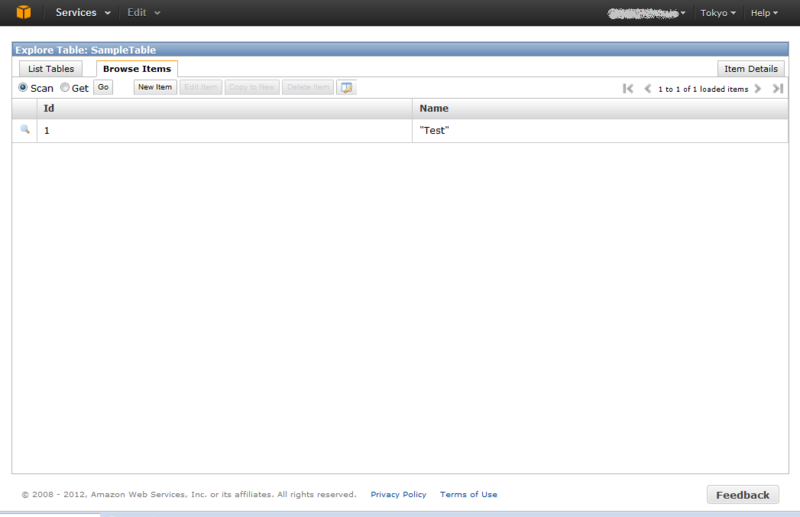The width and height of the screenshot is (800, 517).
Task: Open the Edit dropdown menu
Action: tap(143, 12)
